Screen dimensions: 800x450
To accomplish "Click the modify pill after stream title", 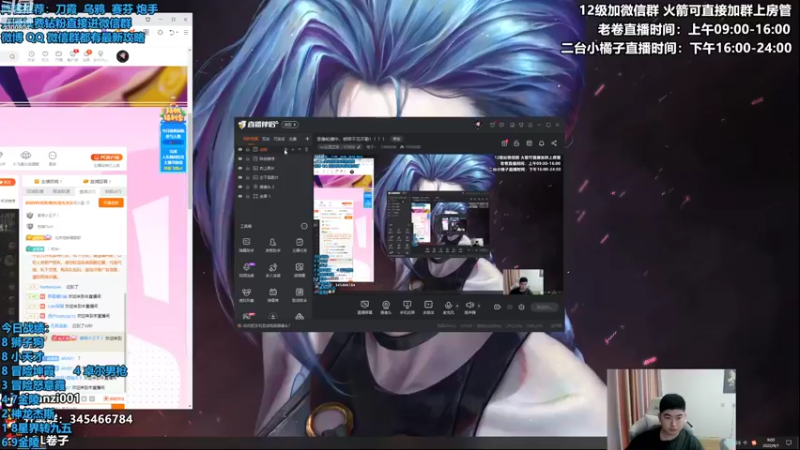I will tap(396, 139).
